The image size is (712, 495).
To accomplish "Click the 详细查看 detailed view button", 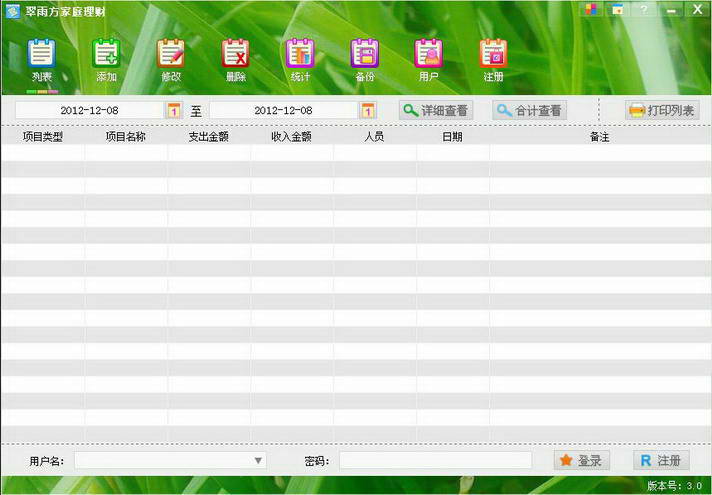I will 436,110.
